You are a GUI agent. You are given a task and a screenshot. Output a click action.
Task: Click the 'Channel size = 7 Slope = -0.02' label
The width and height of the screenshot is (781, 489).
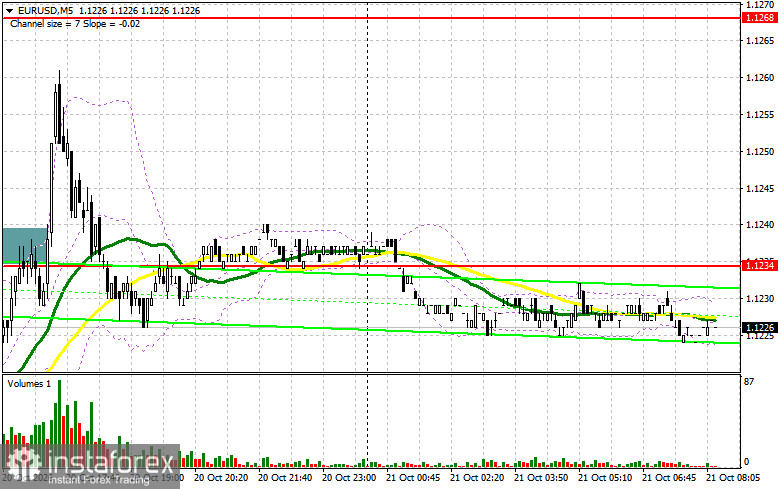pyautogui.click(x=75, y=23)
